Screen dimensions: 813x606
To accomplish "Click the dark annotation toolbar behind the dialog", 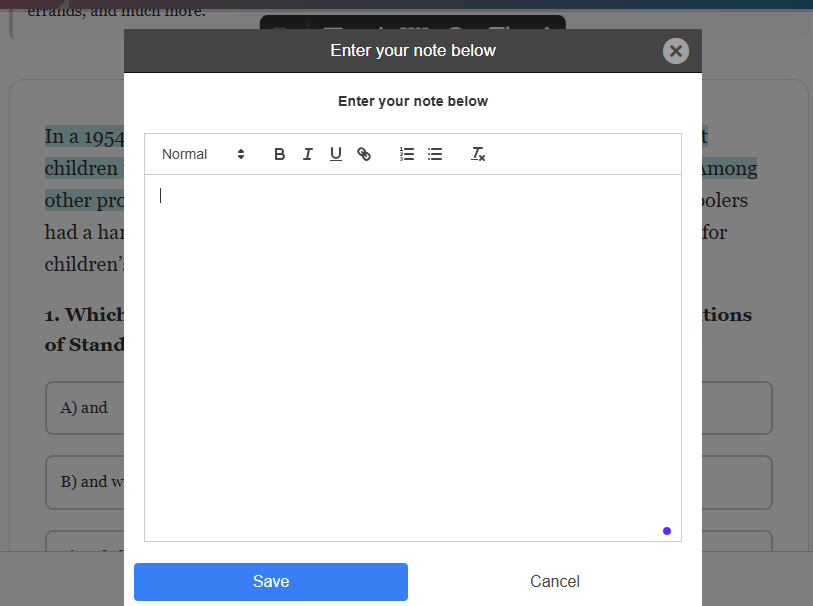I will [x=412, y=22].
